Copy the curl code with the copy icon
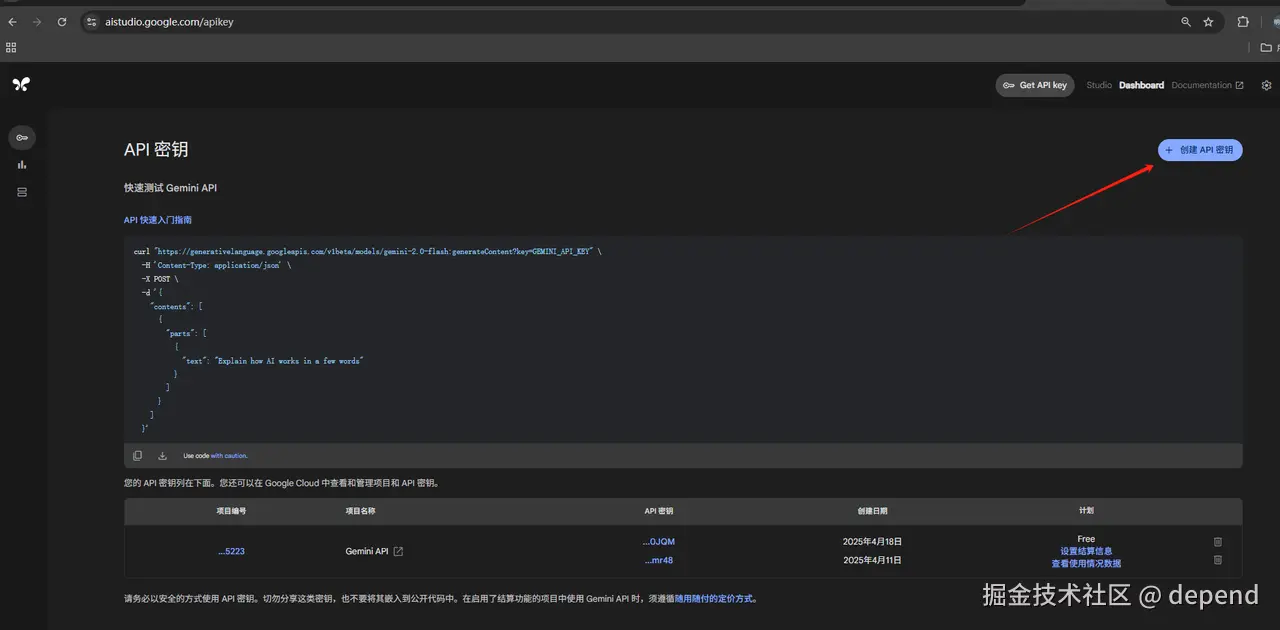 (138, 456)
